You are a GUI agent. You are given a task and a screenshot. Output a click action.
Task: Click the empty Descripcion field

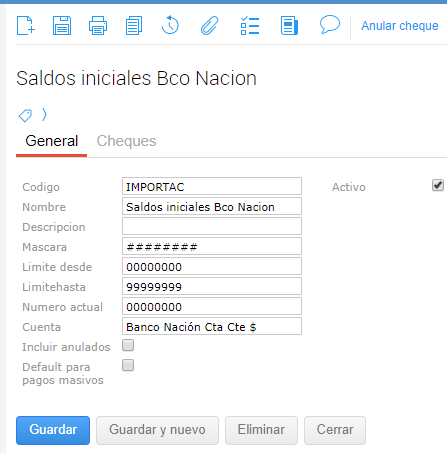click(x=212, y=226)
